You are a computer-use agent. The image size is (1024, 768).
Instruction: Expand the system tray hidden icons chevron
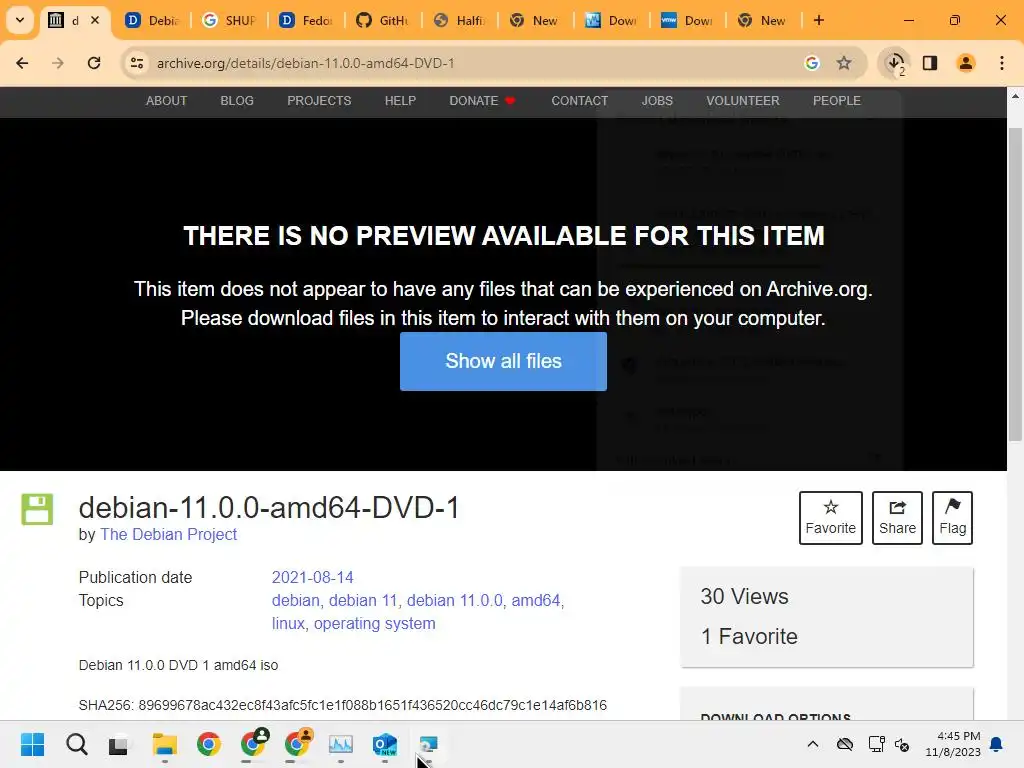point(812,744)
